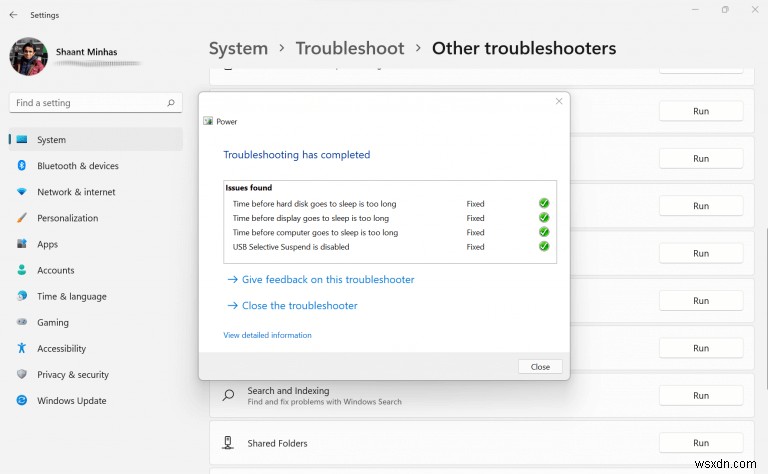Click the Gaming controller icon

(21, 323)
